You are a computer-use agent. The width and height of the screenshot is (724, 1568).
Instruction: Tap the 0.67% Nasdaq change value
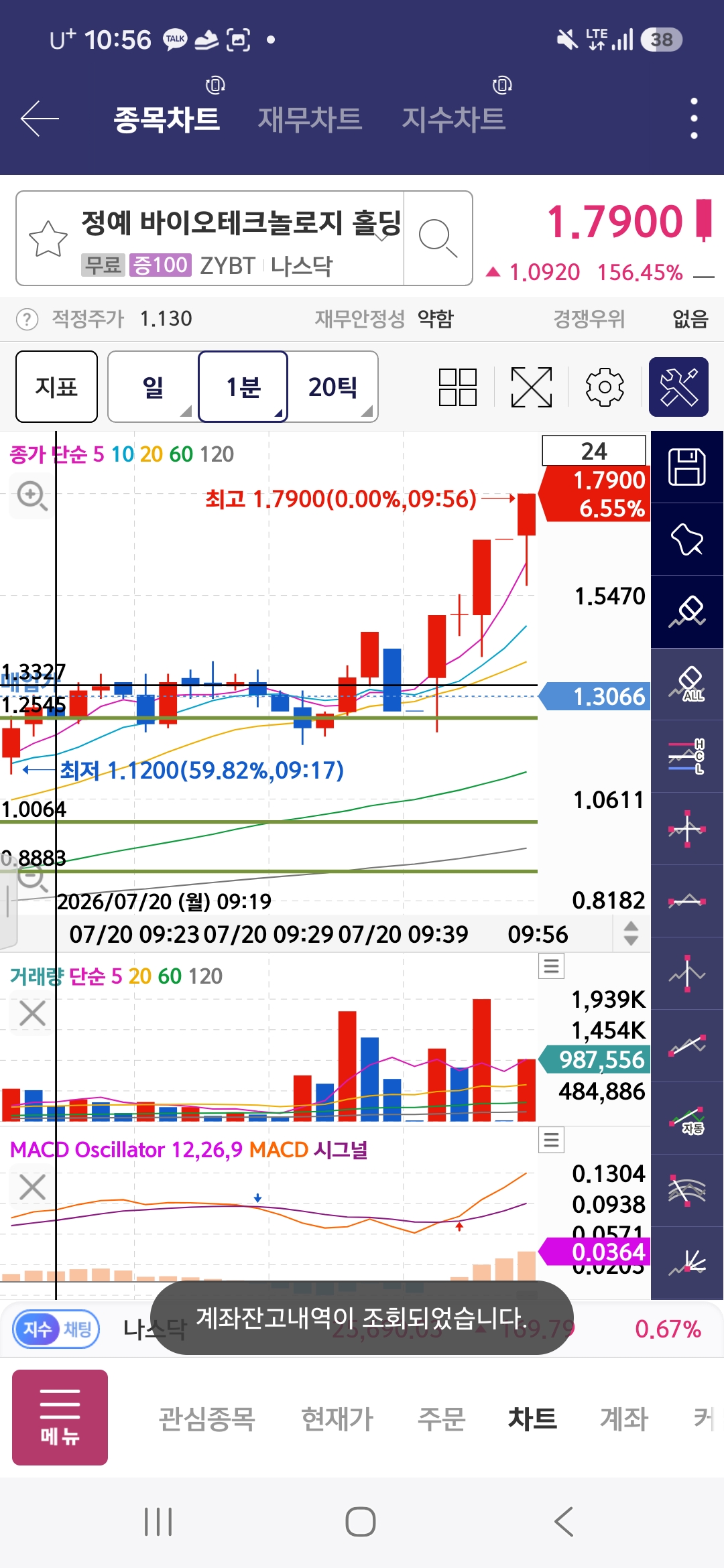[668, 1329]
